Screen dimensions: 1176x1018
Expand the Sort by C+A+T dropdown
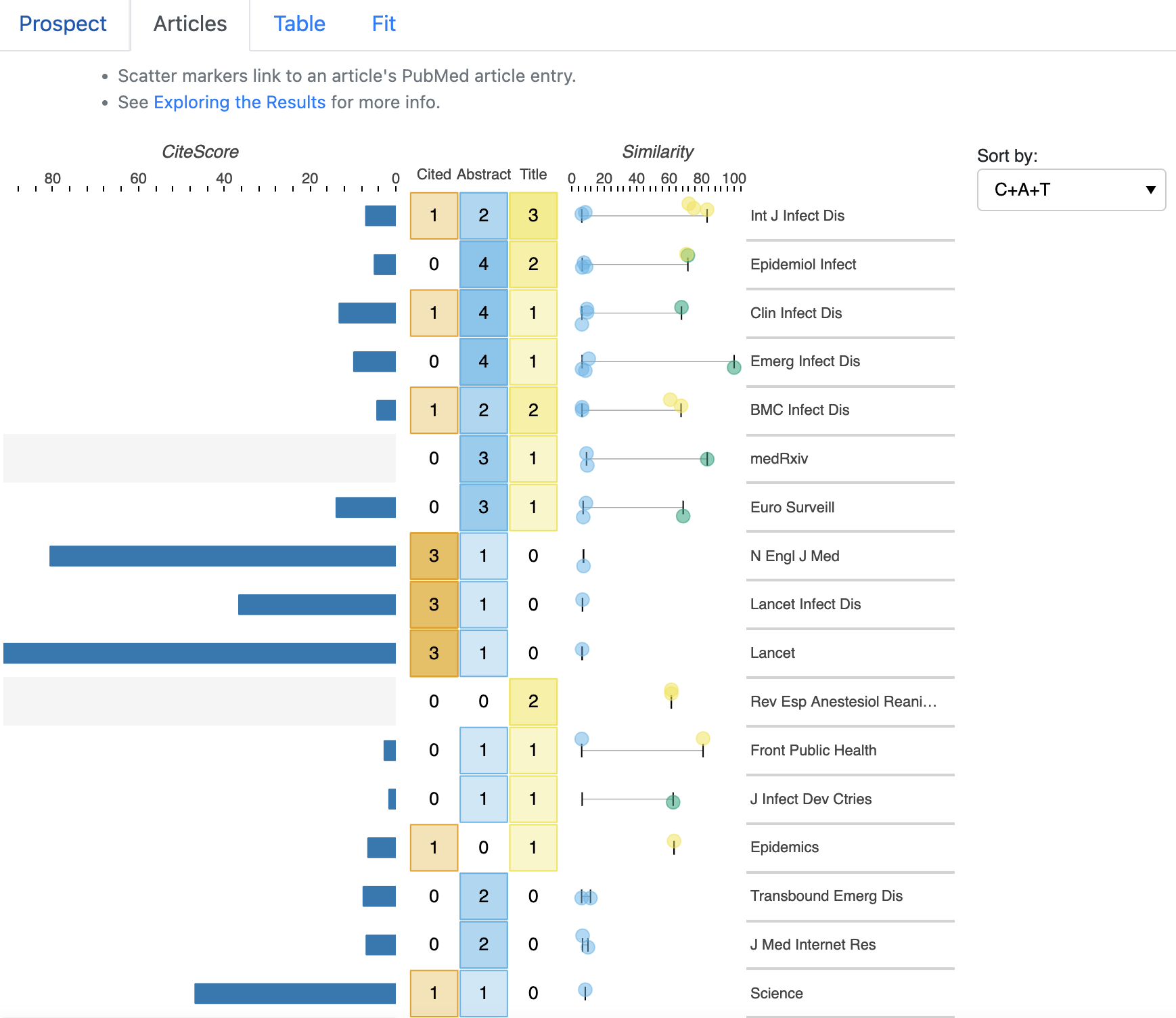[1070, 190]
